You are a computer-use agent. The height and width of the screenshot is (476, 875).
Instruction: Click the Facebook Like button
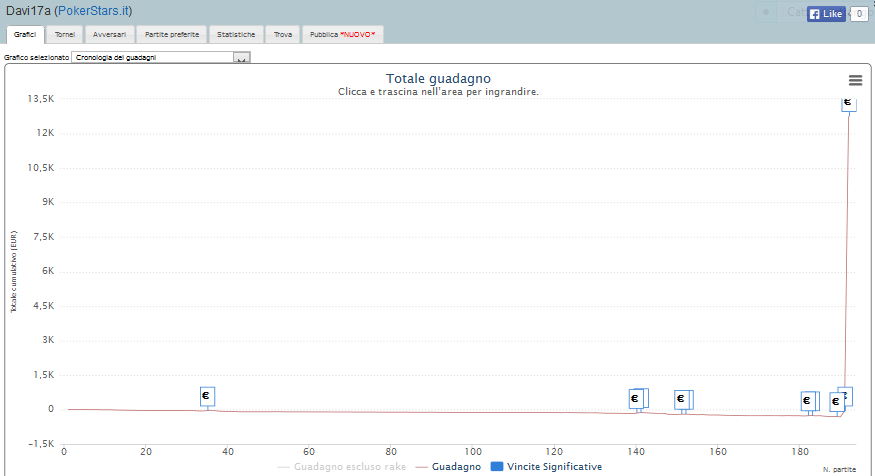pos(826,14)
